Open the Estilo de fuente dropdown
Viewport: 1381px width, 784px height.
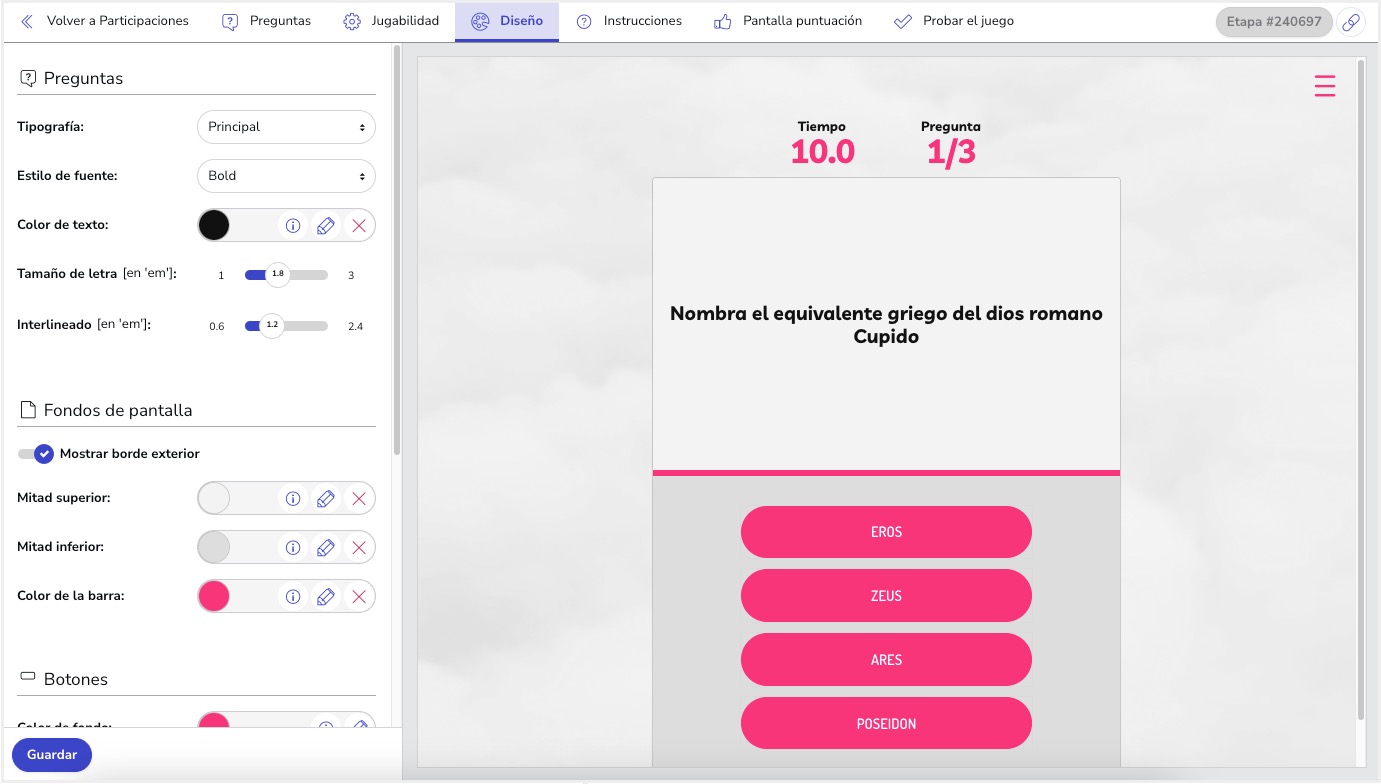286,176
